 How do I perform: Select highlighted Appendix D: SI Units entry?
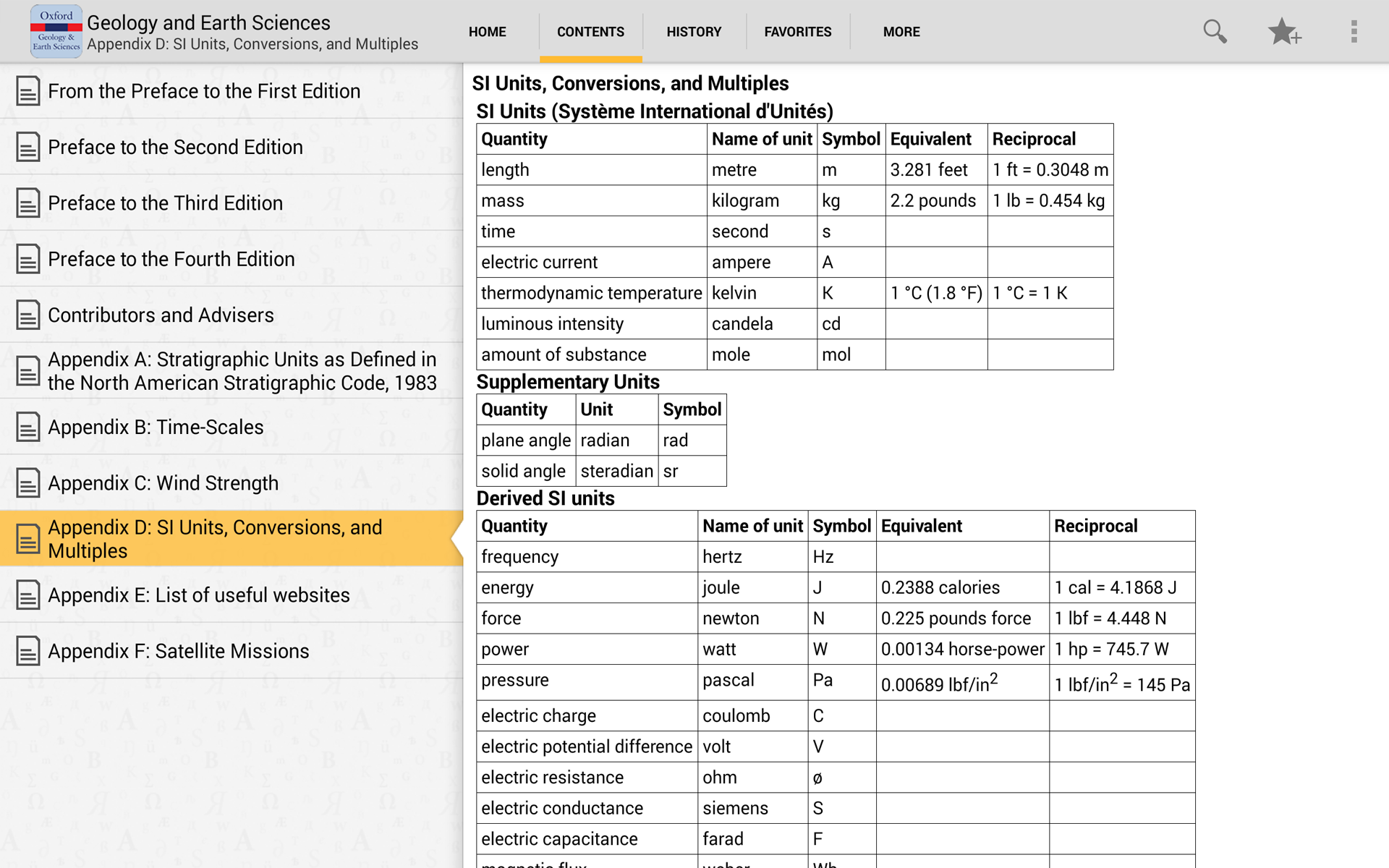coord(215,539)
